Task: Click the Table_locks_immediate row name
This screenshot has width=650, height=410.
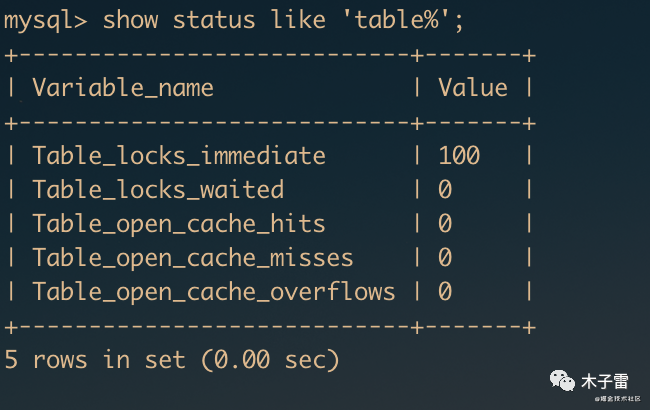Action: [179, 156]
